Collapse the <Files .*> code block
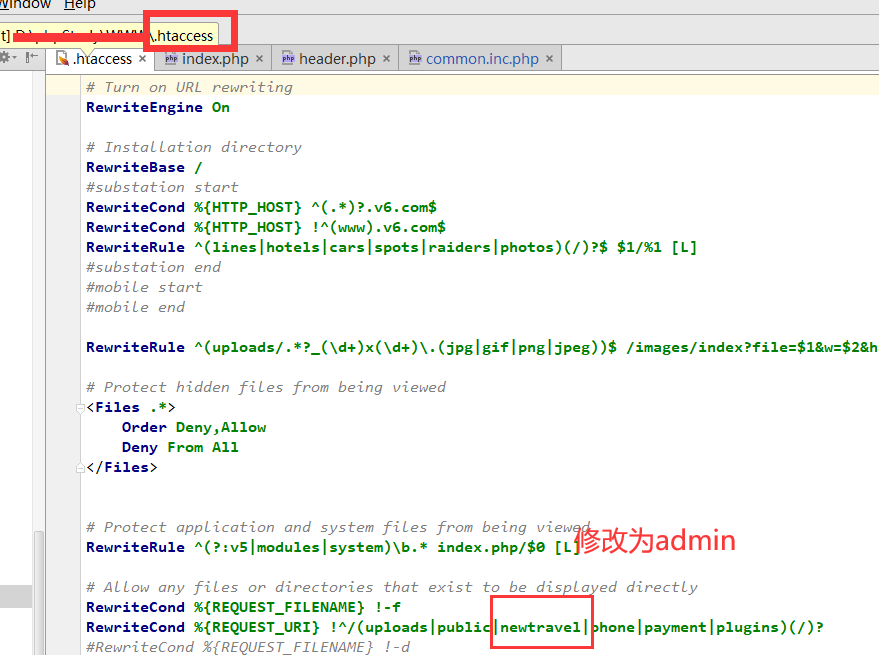This screenshot has height=655, width=879. click(80, 408)
